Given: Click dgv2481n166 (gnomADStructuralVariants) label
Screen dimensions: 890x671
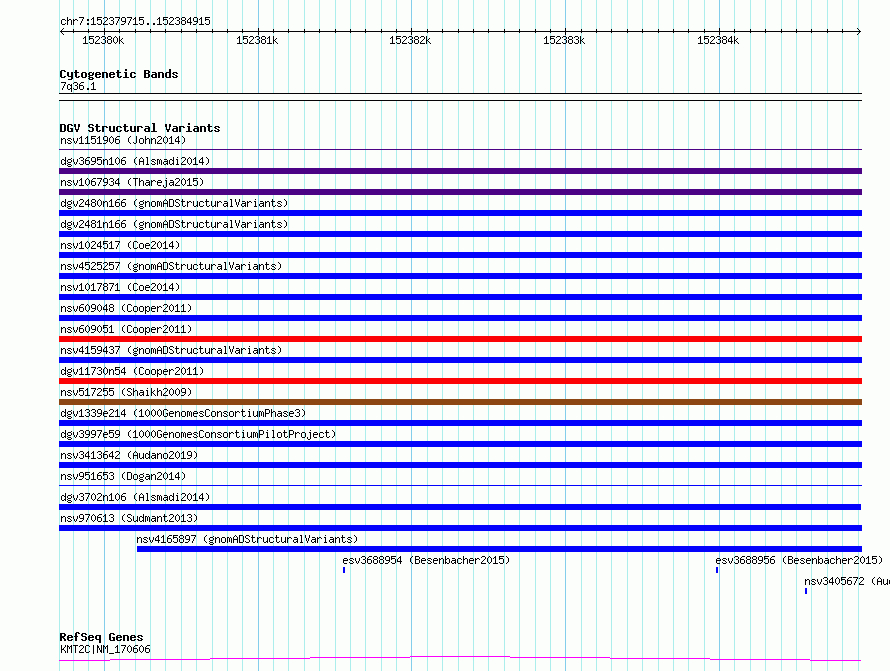Looking at the screenshot, I should pos(174,224).
